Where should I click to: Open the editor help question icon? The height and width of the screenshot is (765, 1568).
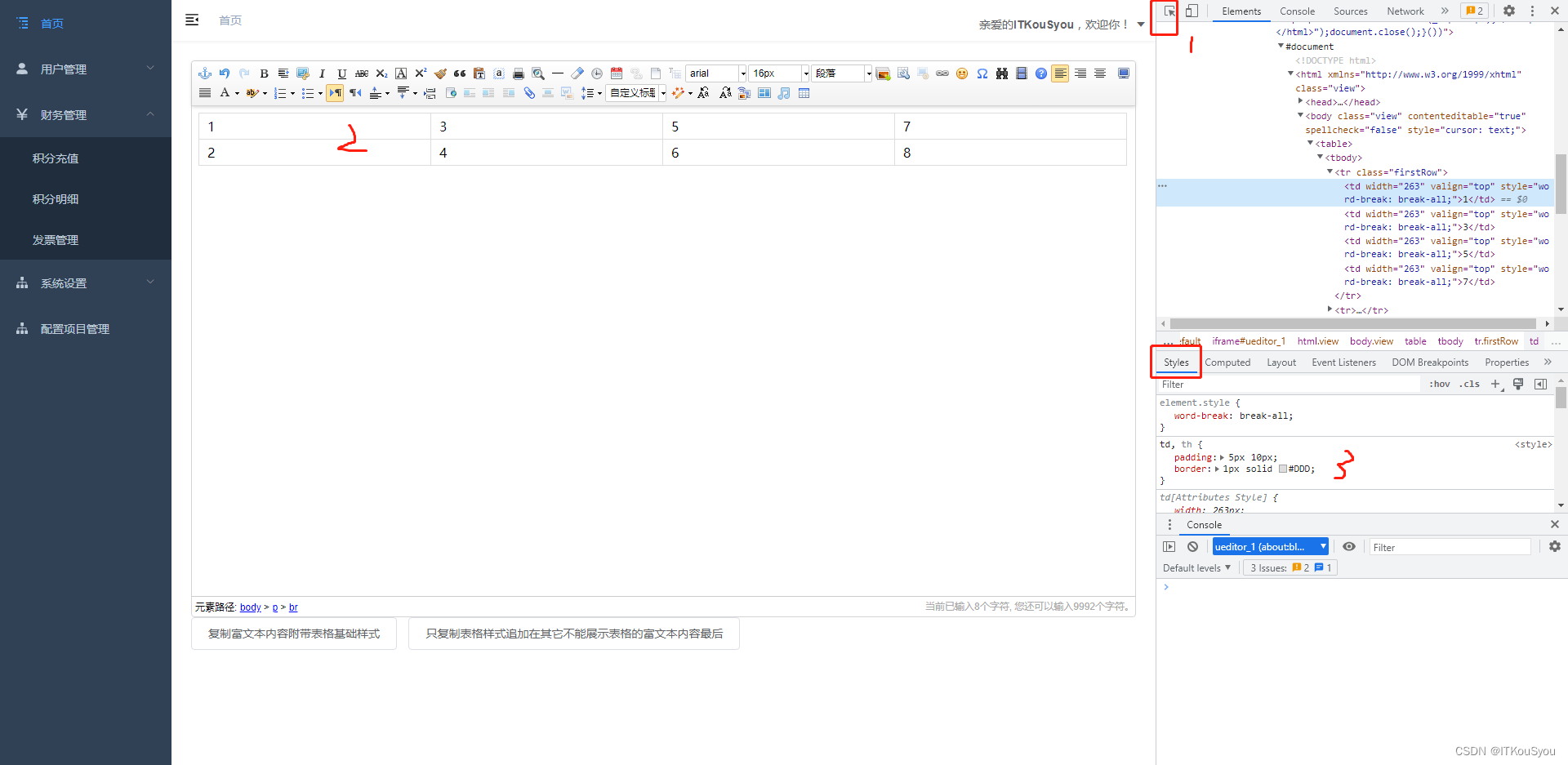[1041, 73]
